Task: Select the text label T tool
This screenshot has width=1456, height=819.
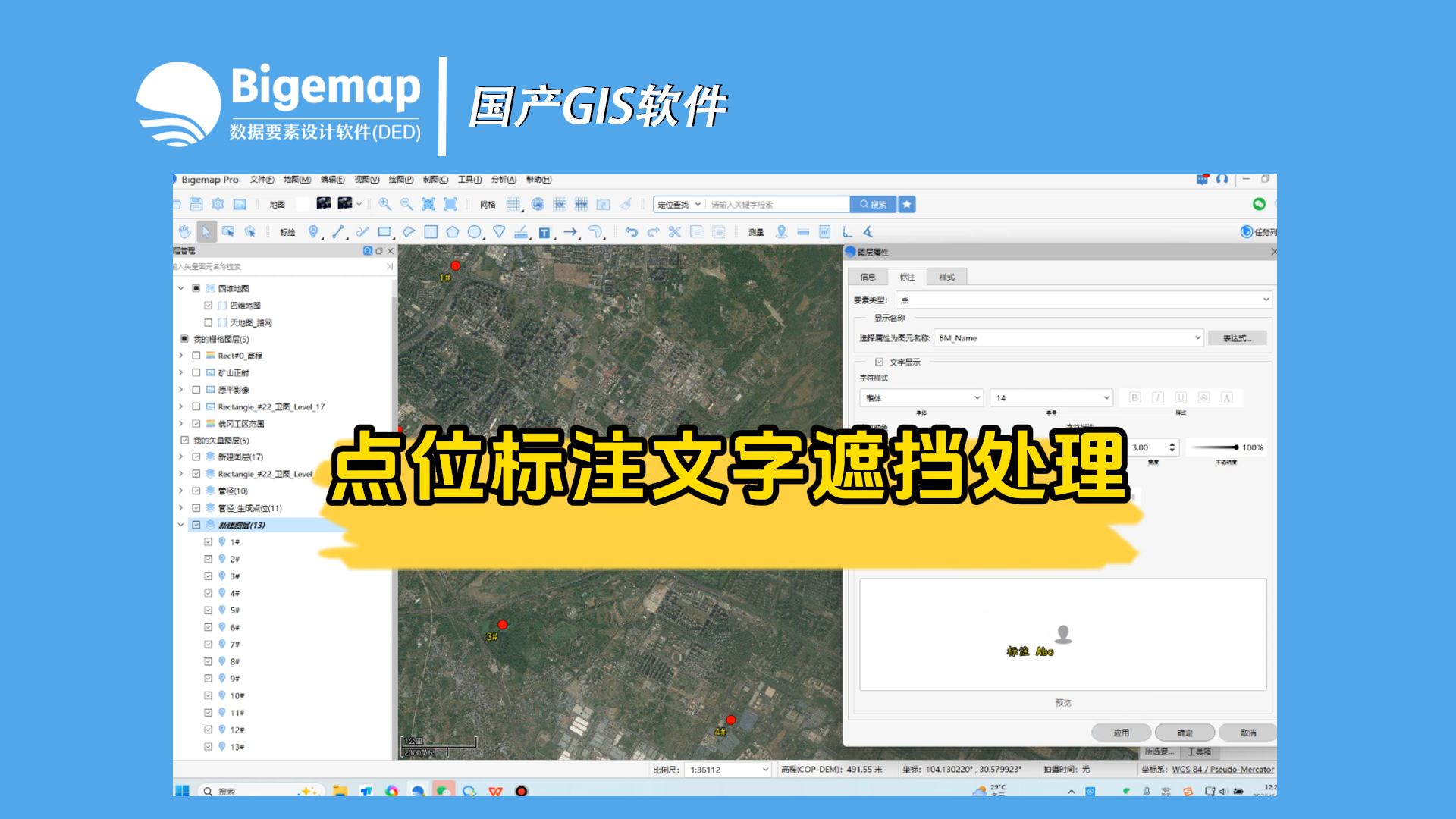Action: [x=544, y=232]
